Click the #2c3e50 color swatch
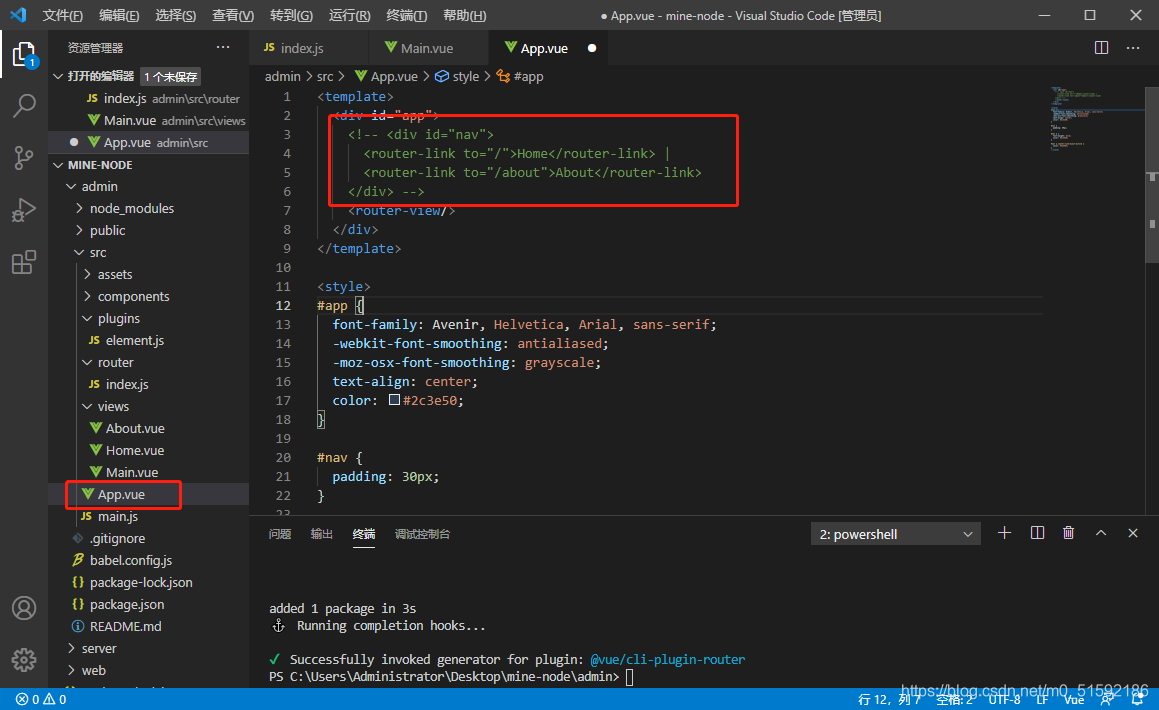The width and height of the screenshot is (1159, 710). [x=394, y=400]
